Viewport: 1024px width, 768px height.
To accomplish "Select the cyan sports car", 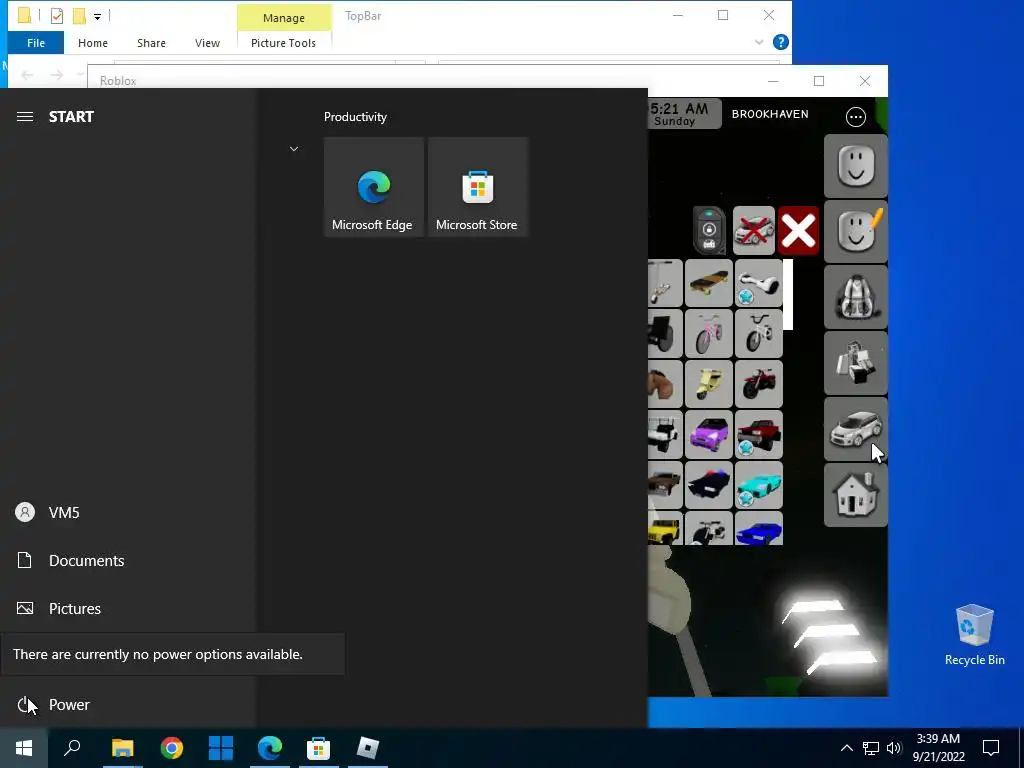I will coord(758,485).
